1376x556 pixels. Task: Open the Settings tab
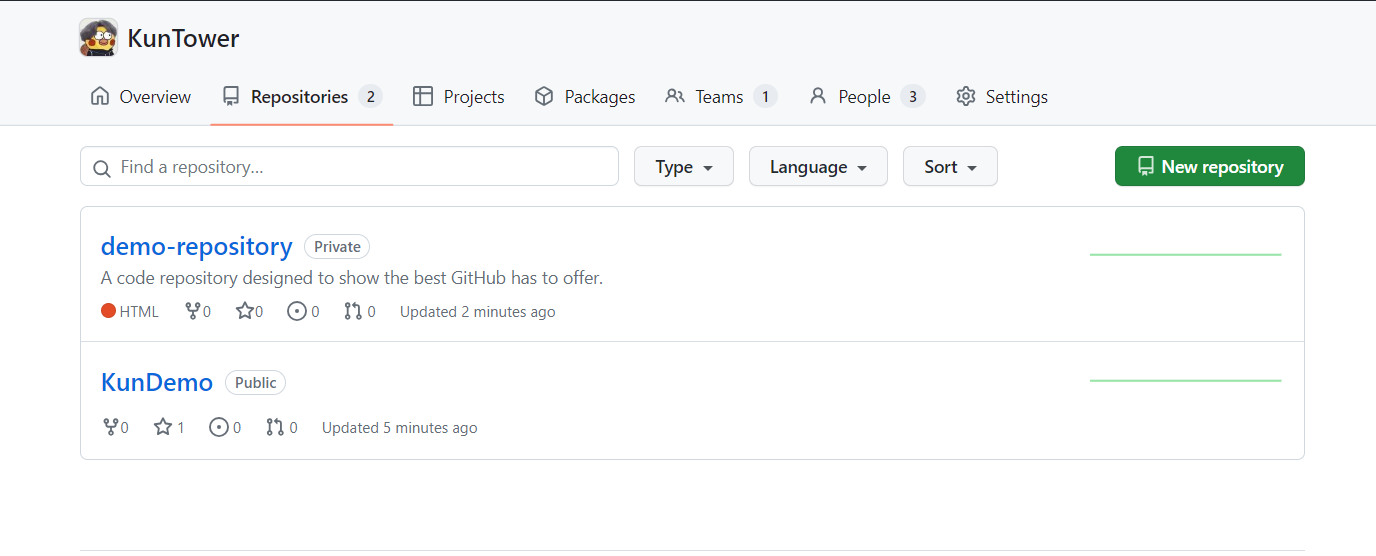(1002, 97)
